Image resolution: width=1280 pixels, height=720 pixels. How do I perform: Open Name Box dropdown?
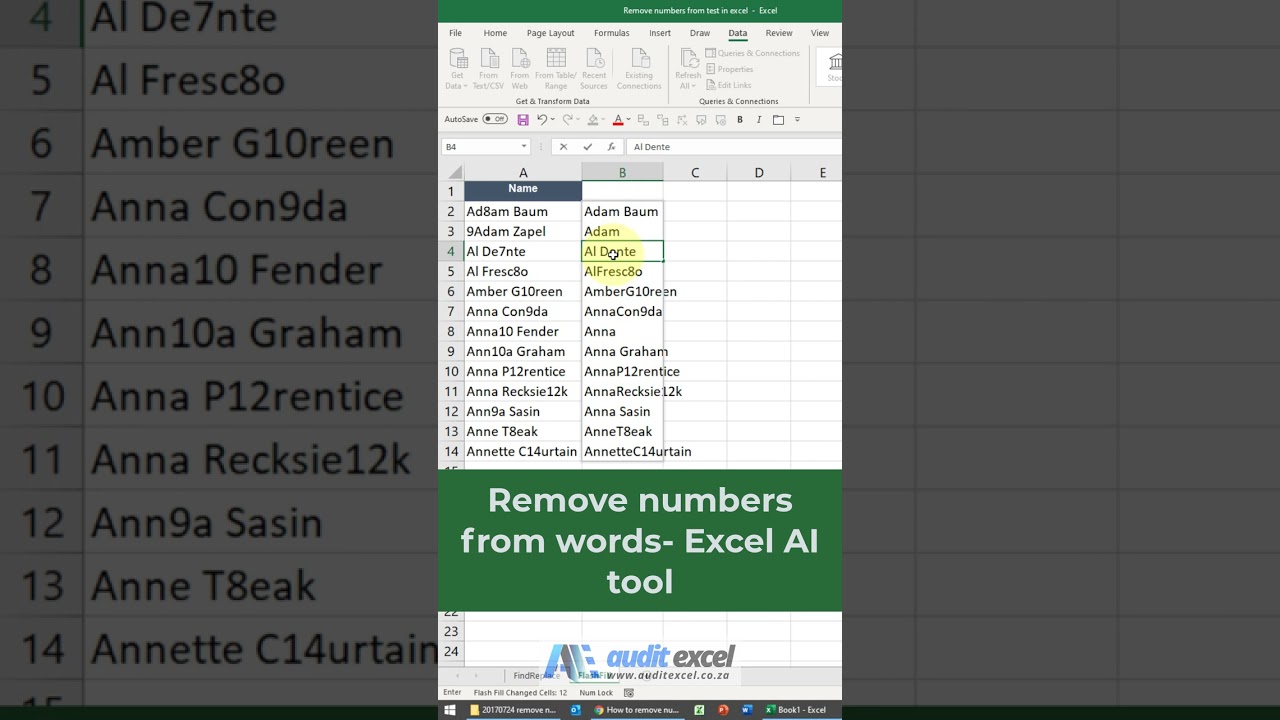click(524, 147)
